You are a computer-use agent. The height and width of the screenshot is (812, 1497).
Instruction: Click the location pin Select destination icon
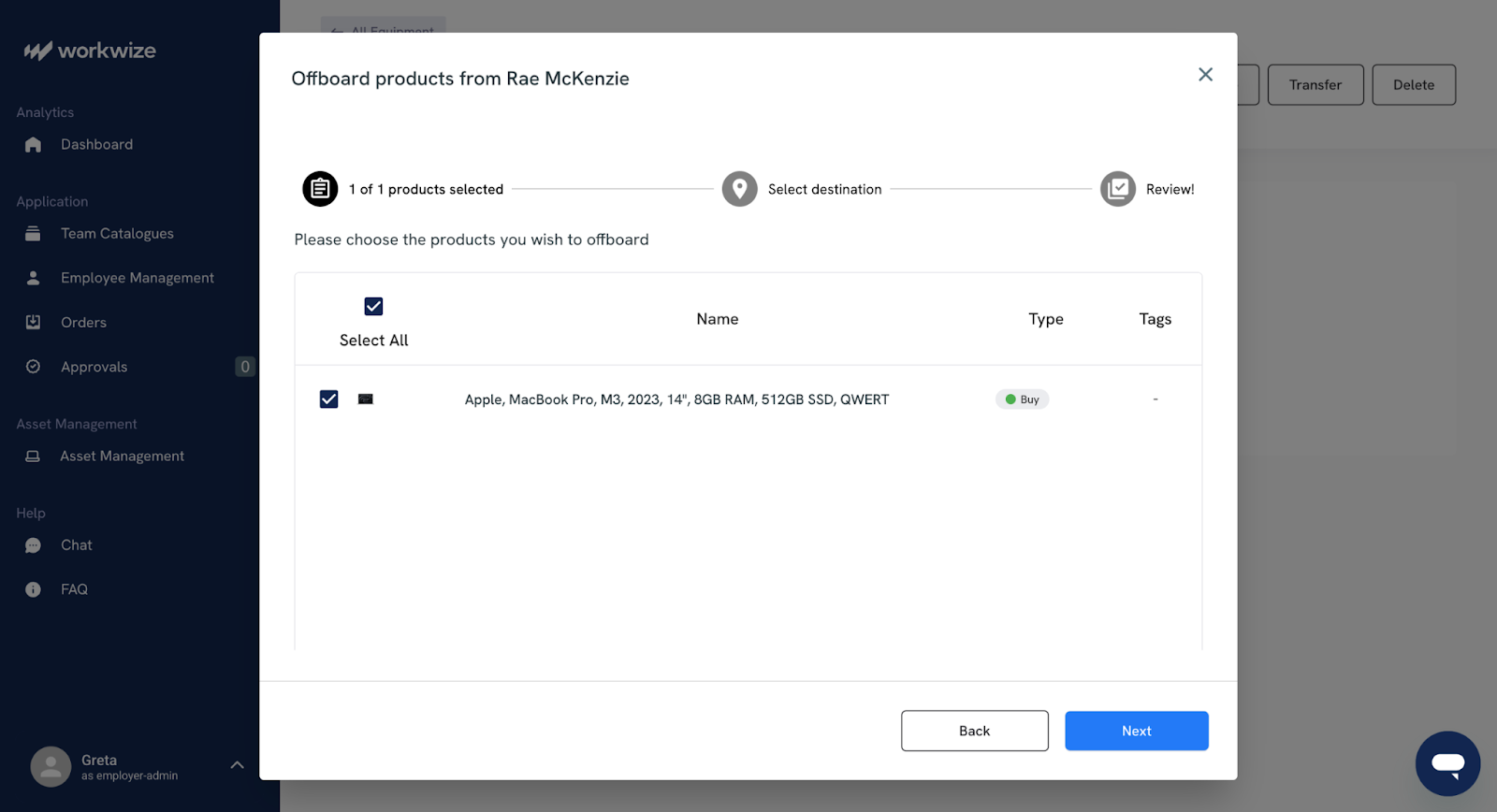tap(739, 189)
